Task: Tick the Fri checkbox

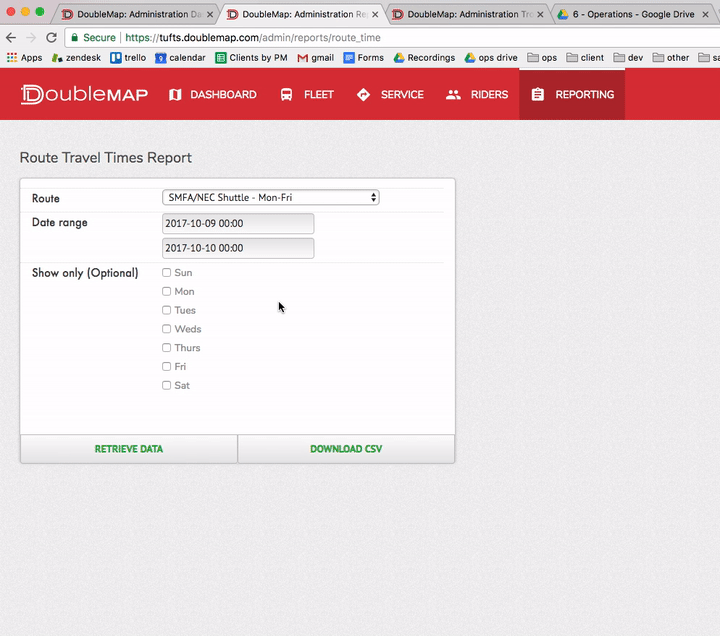Action: pos(167,367)
